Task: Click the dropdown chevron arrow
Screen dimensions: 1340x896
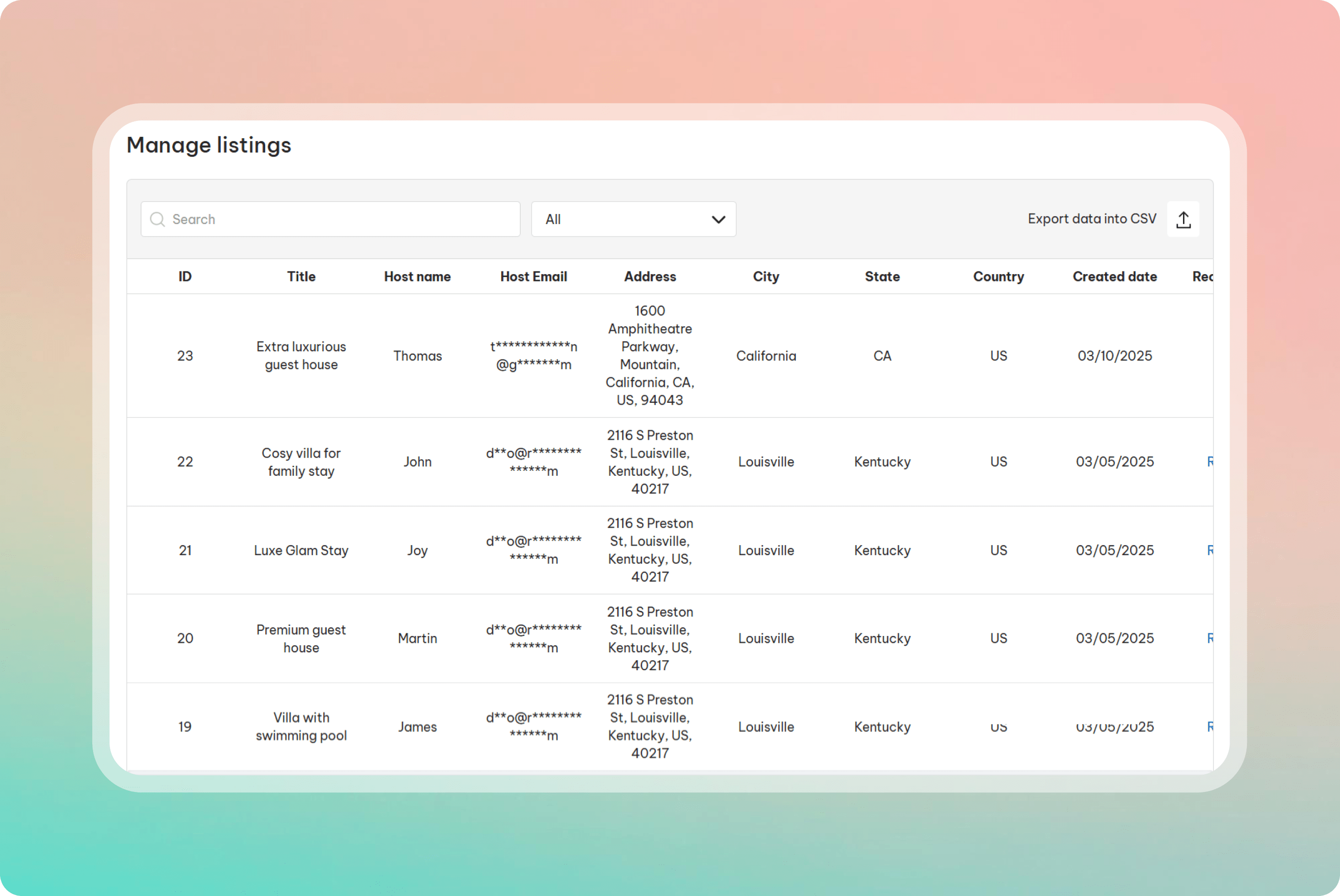Action: (718, 219)
